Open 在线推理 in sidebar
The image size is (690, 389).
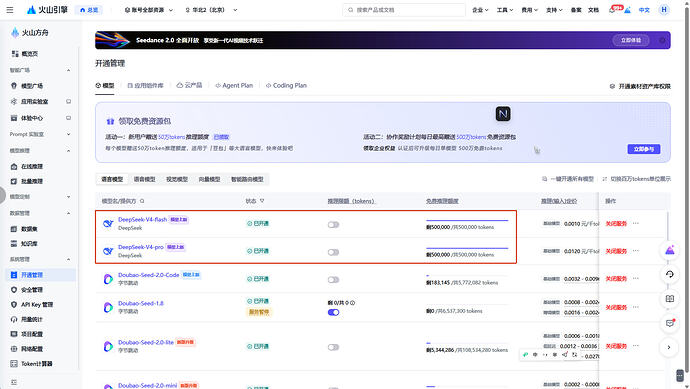coord(27,166)
